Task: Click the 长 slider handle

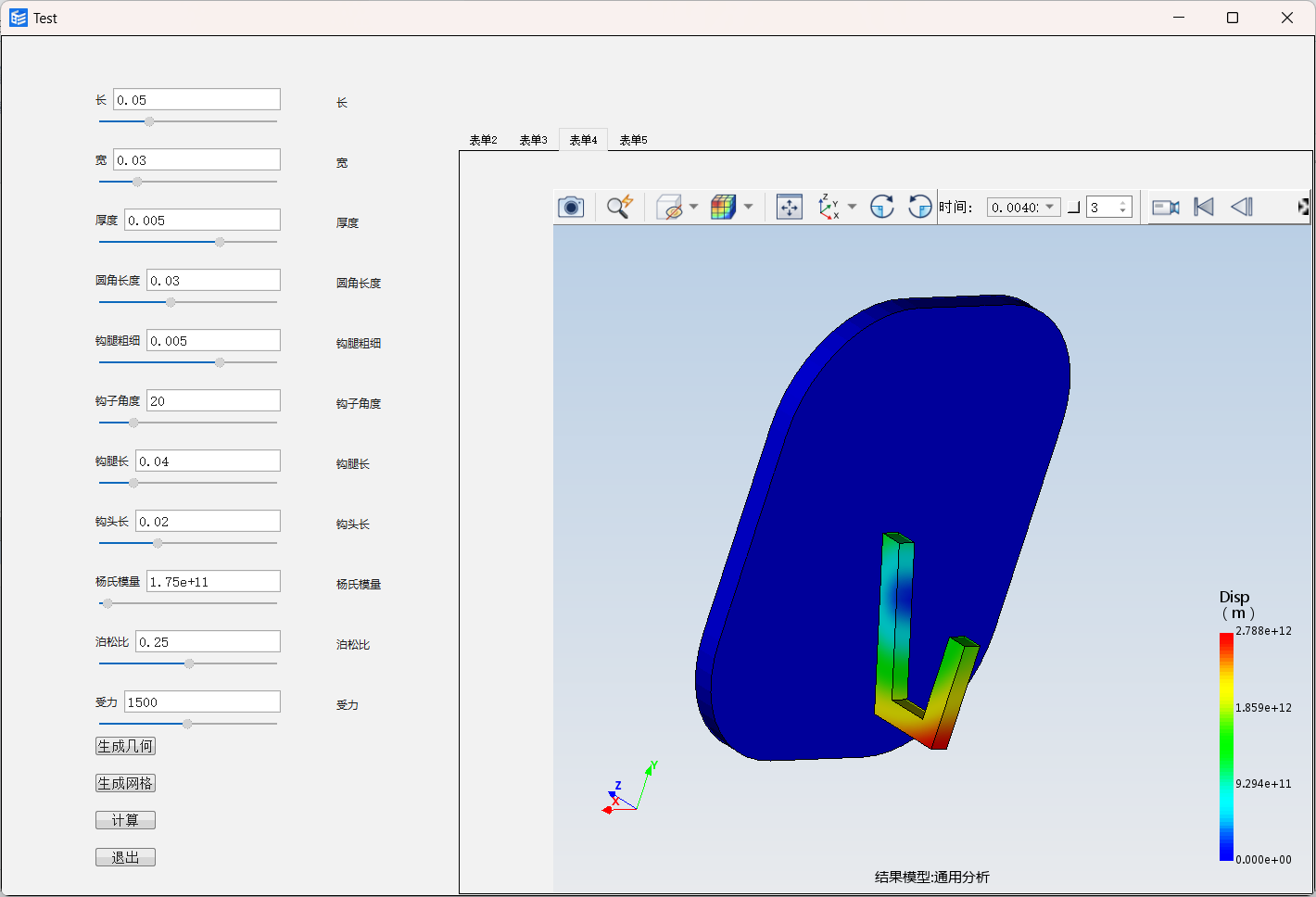Action: point(149,121)
